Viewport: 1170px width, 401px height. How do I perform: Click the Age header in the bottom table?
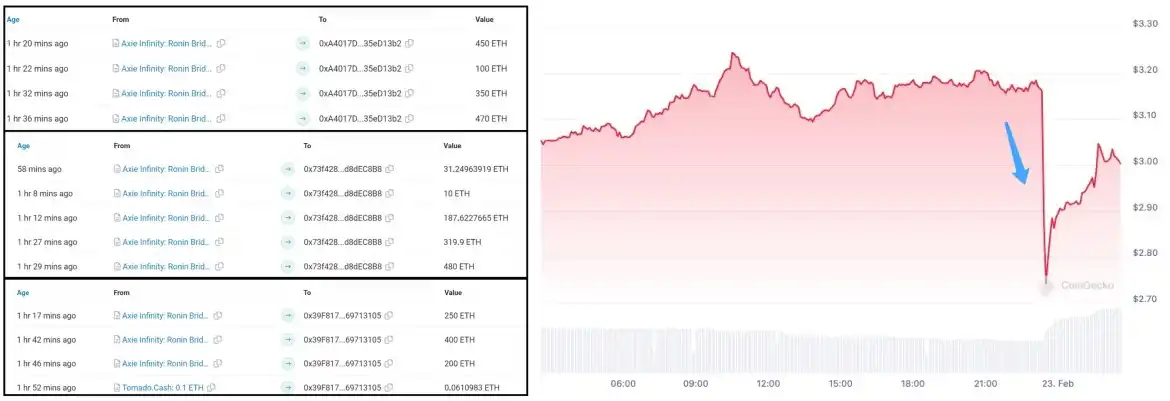24,292
